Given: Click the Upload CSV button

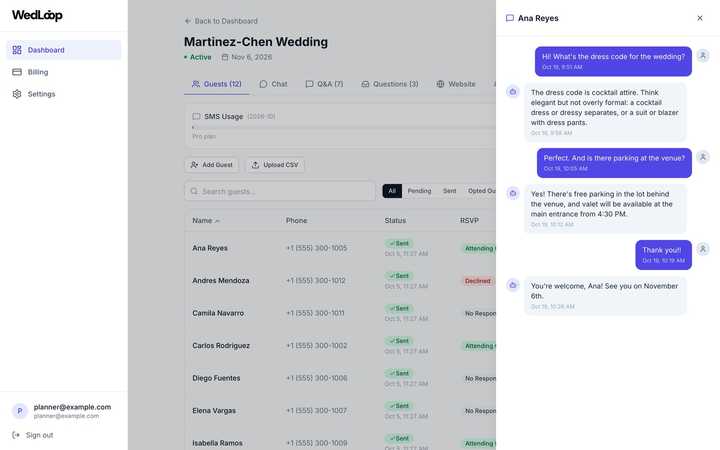Looking at the screenshot, I should tap(275, 165).
